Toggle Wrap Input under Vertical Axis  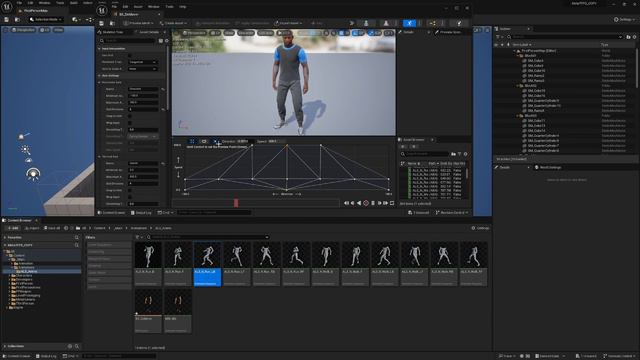coord(130,197)
